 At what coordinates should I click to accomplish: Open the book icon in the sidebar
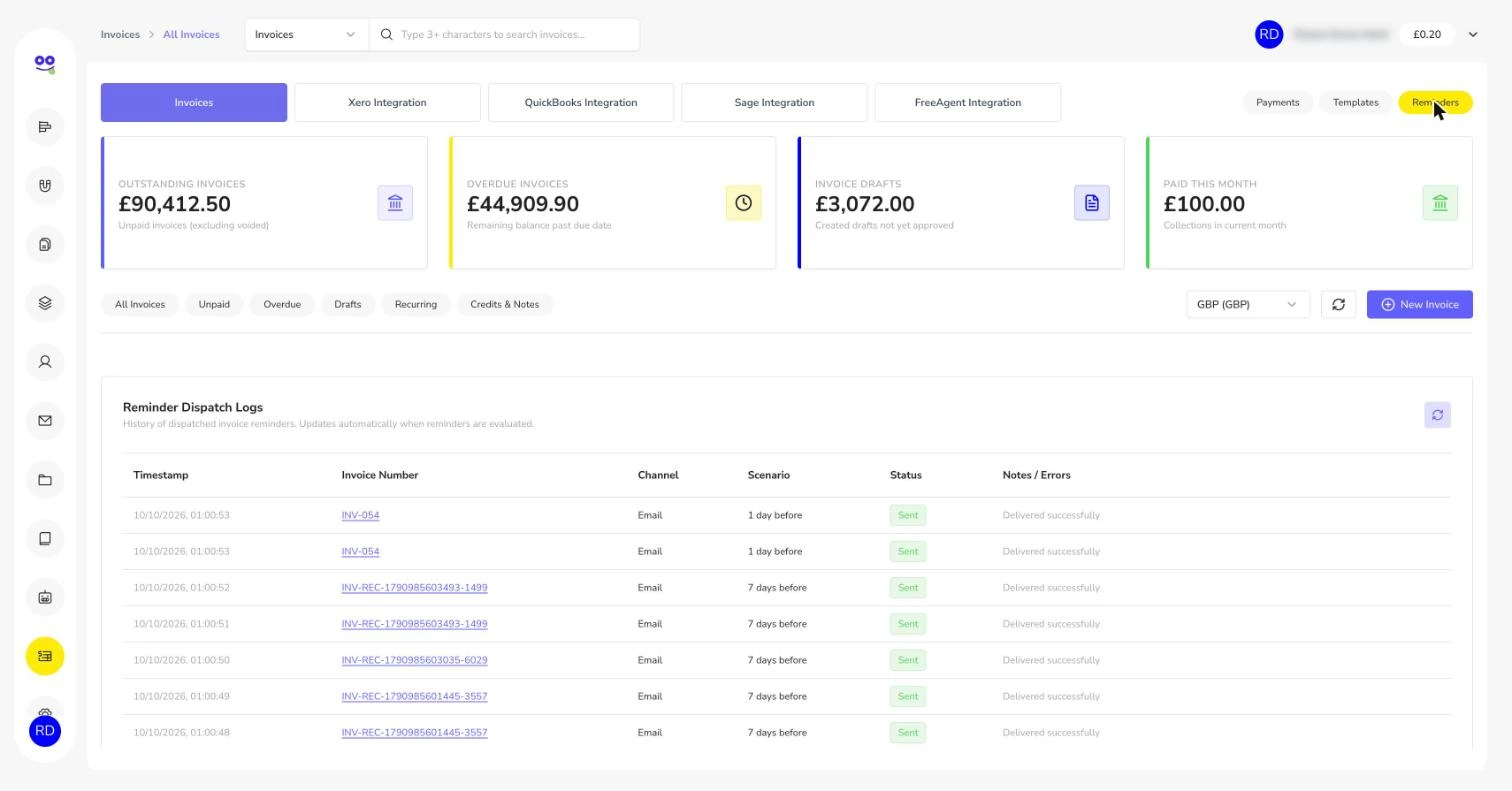coord(44,539)
